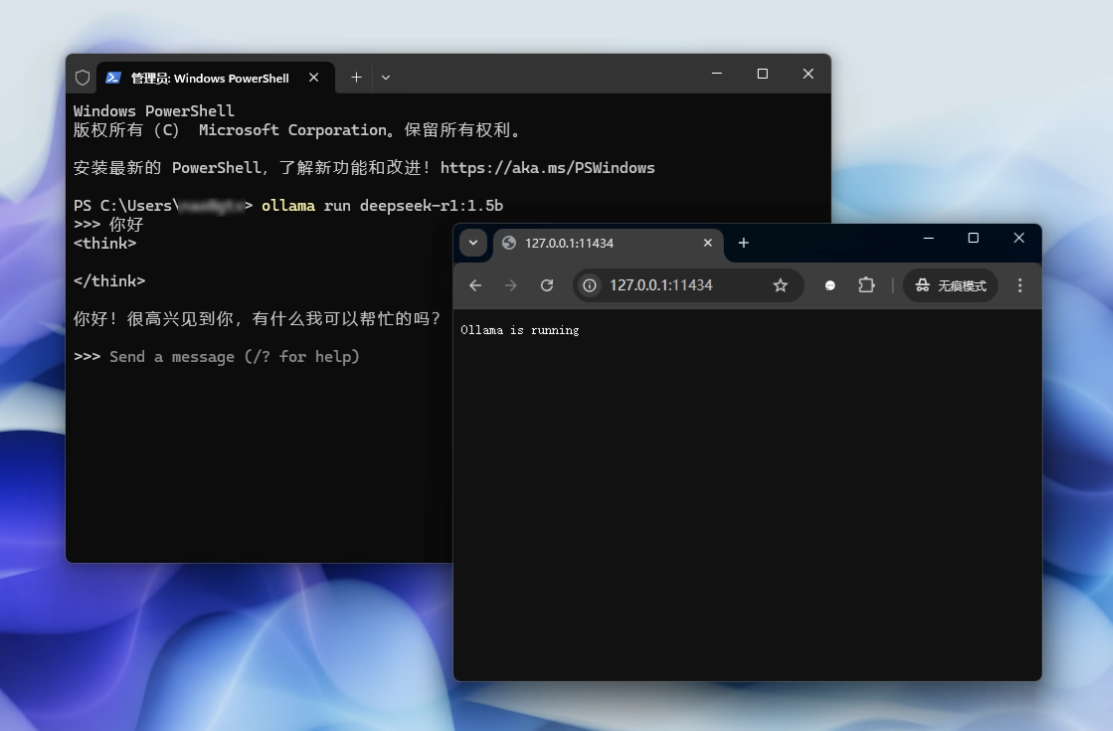Close the 127.0.0.1:11434 browser tab
Viewport: 1113px width, 731px height.
pyautogui.click(x=708, y=243)
